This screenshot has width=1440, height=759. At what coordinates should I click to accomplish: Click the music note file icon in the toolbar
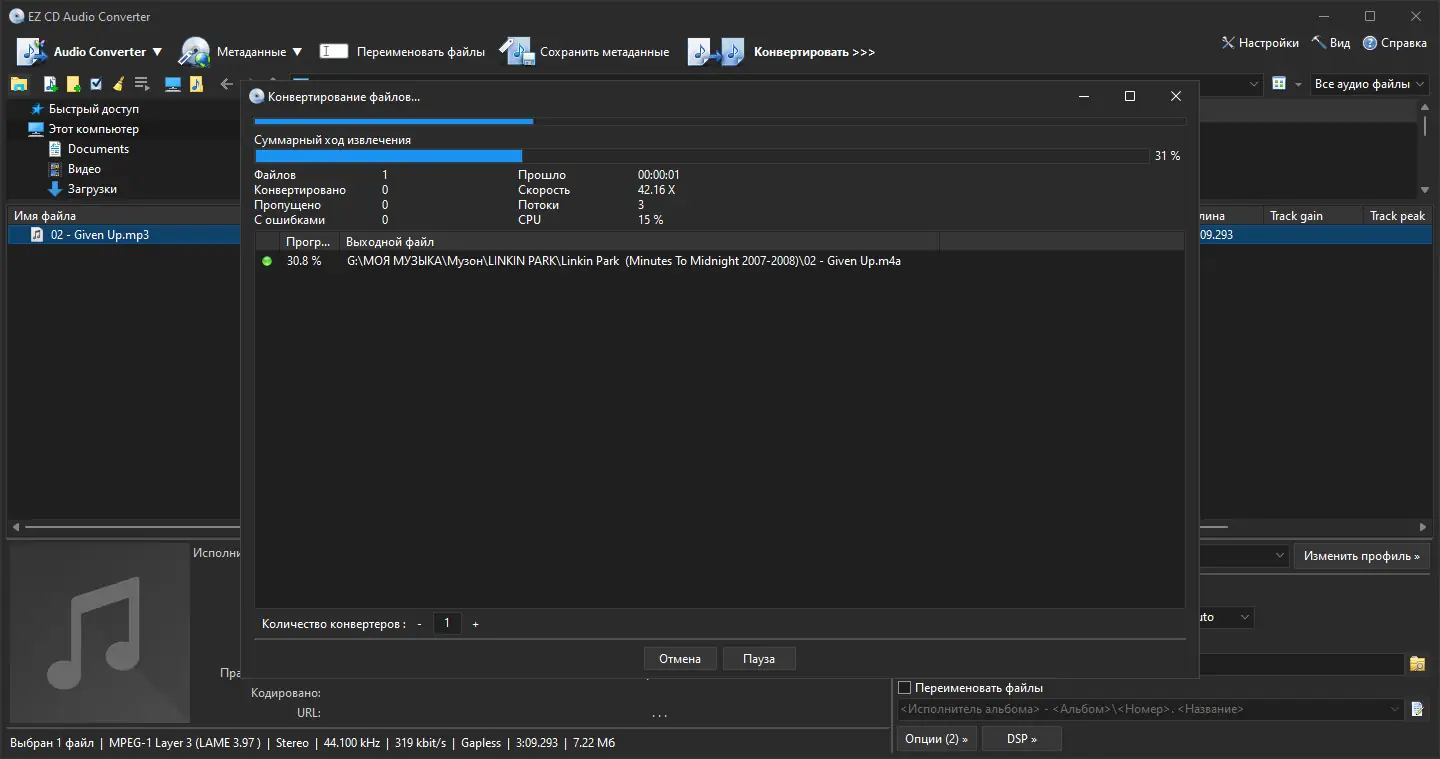(x=196, y=84)
